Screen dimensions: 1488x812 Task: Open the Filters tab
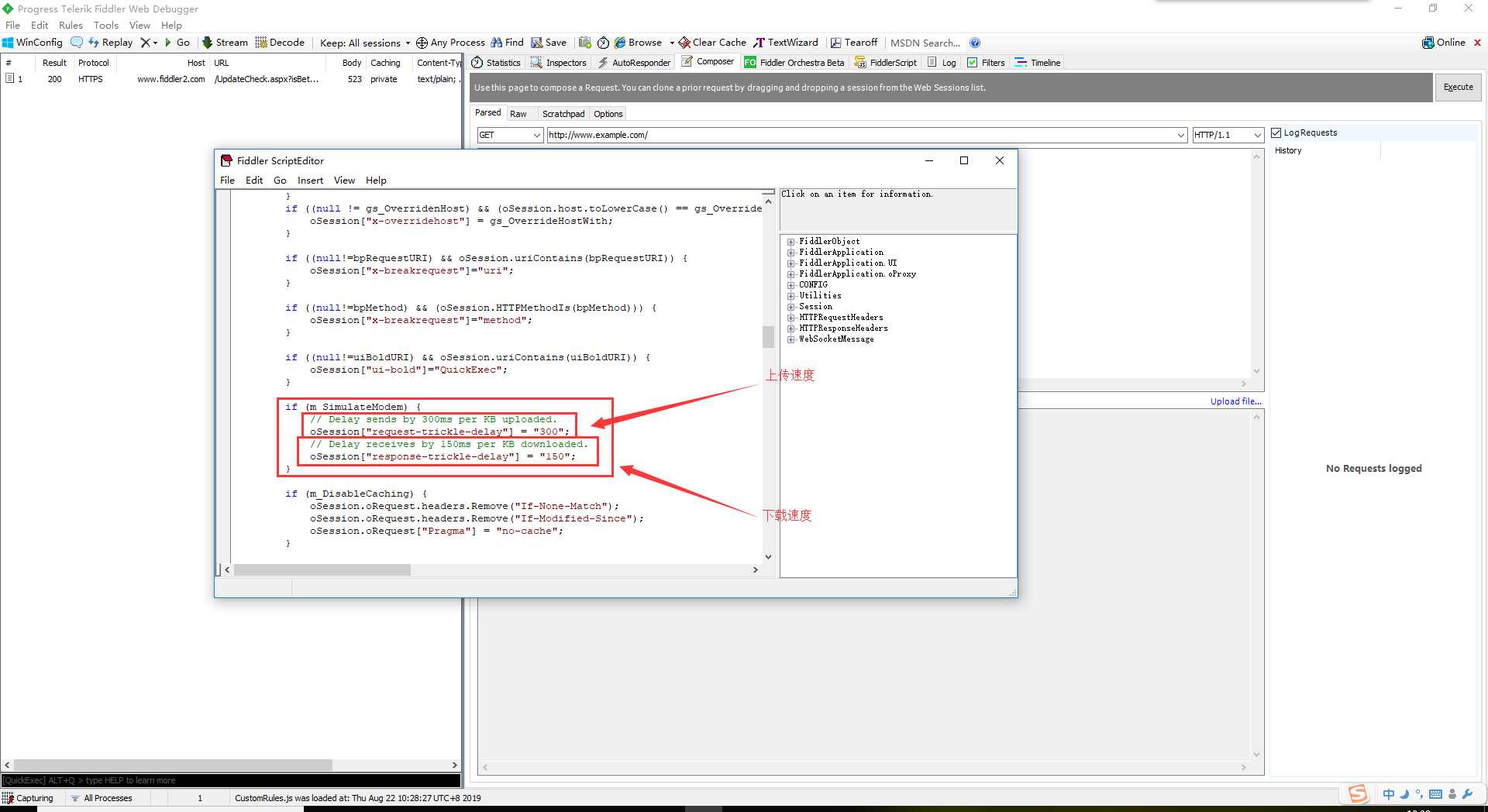986,63
